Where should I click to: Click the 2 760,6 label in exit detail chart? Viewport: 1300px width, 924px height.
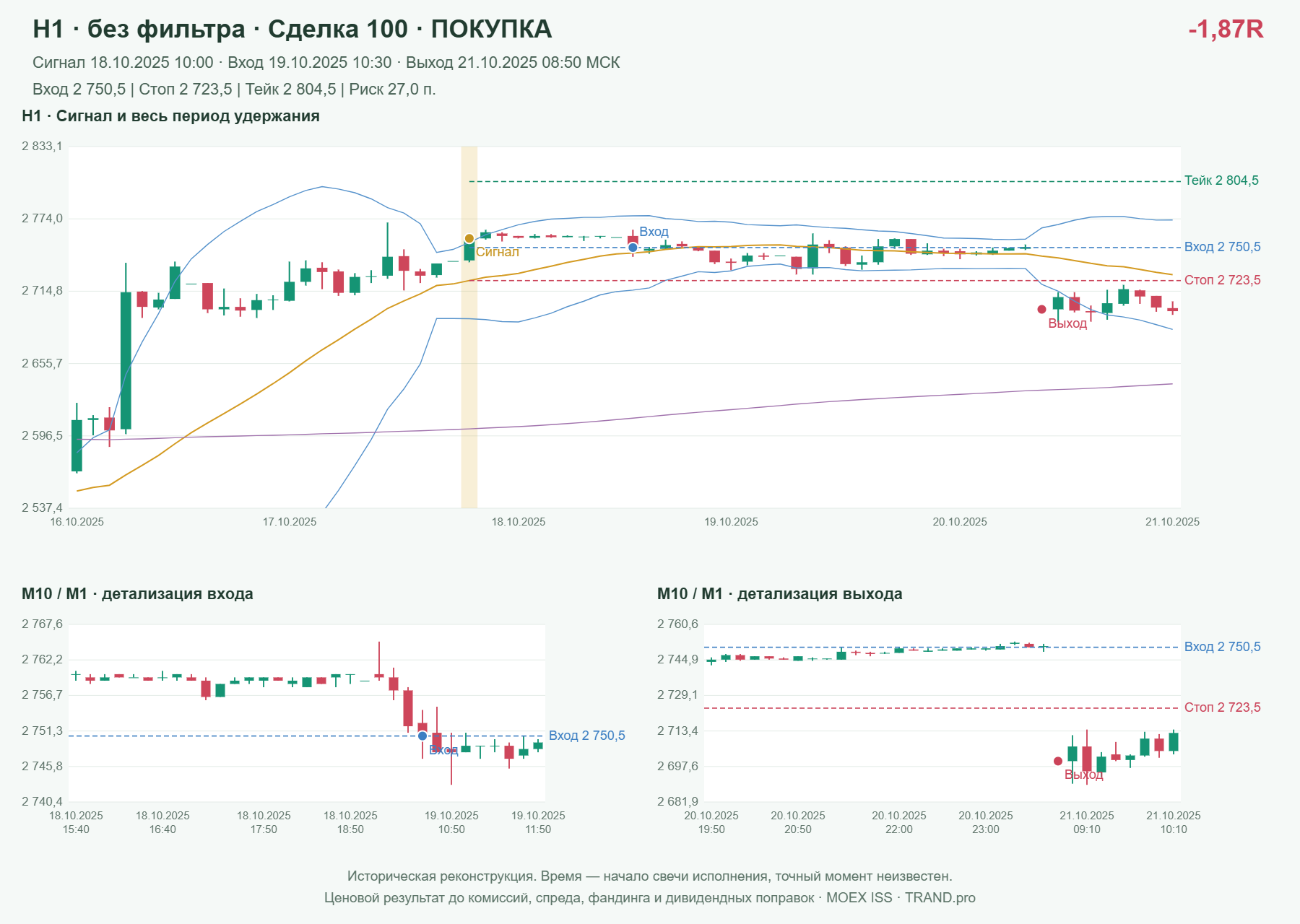click(x=677, y=624)
